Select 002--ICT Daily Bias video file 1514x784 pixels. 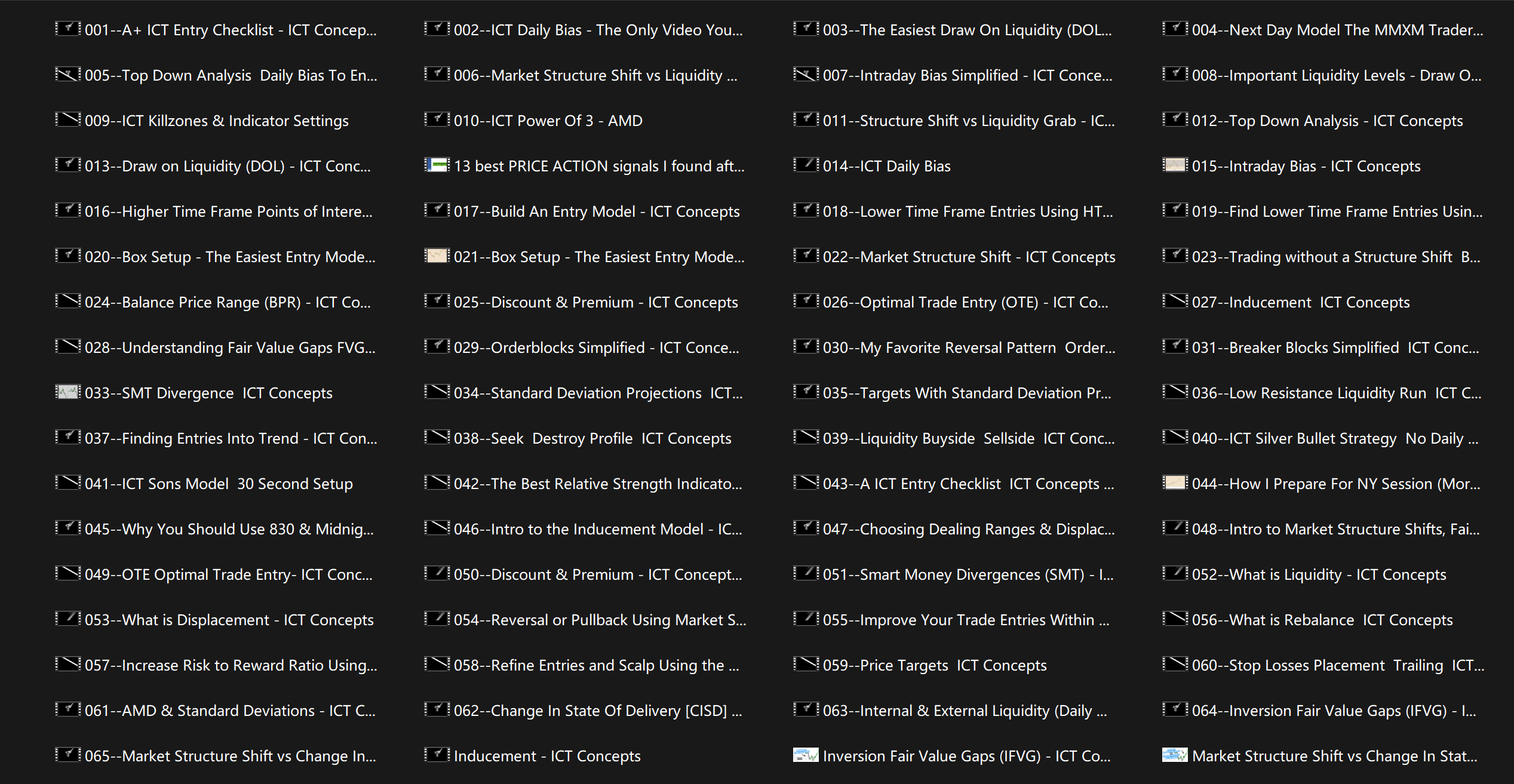(x=598, y=30)
